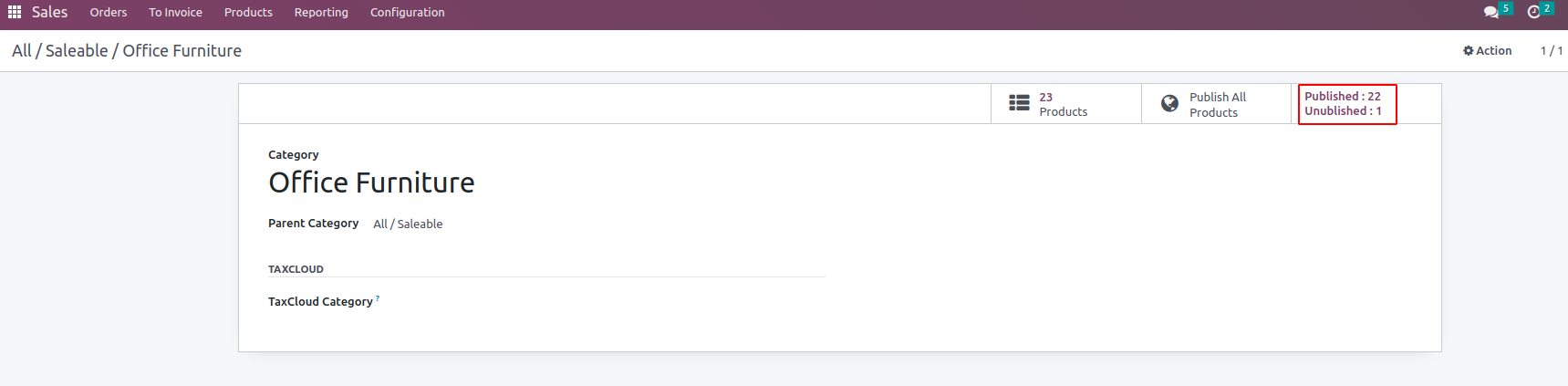The image size is (1568, 386).
Task: Open the Orders menu
Action: point(109,12)
